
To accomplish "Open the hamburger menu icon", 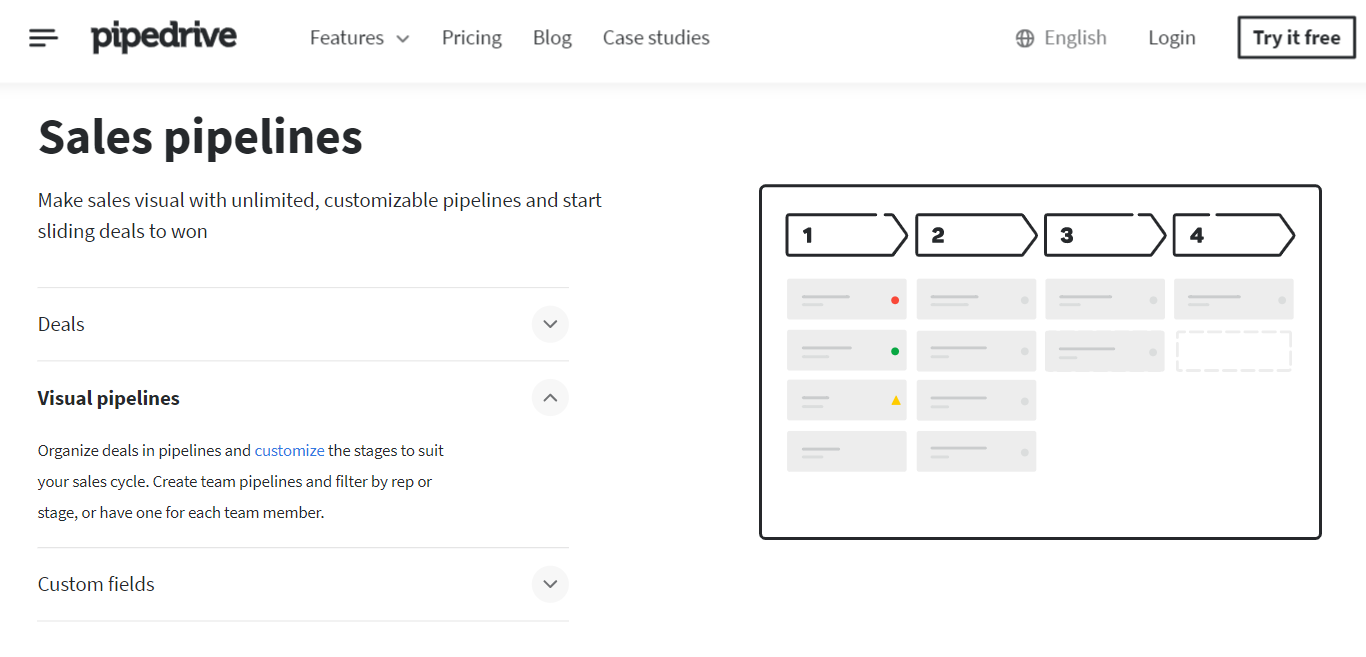I will pos(43,38).
